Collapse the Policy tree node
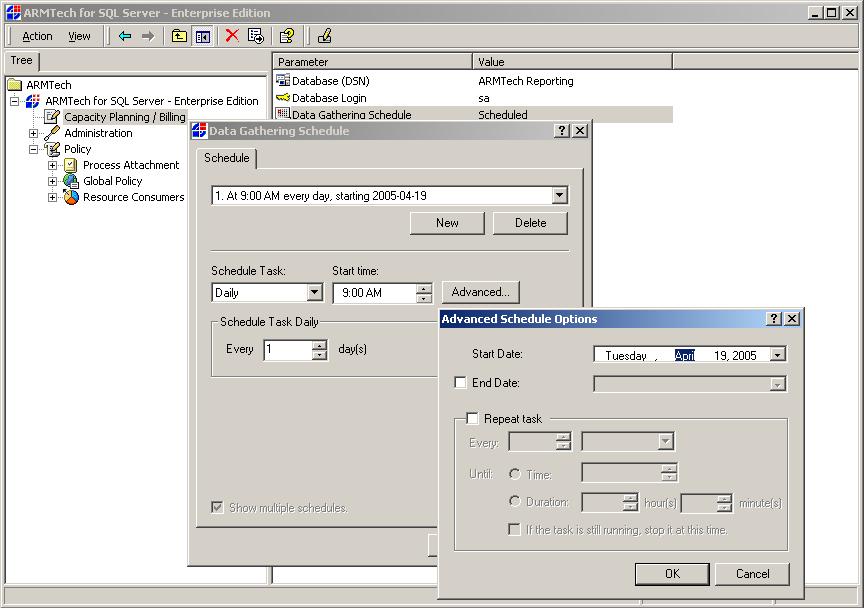The image size is (864, 610). [34, 149]
